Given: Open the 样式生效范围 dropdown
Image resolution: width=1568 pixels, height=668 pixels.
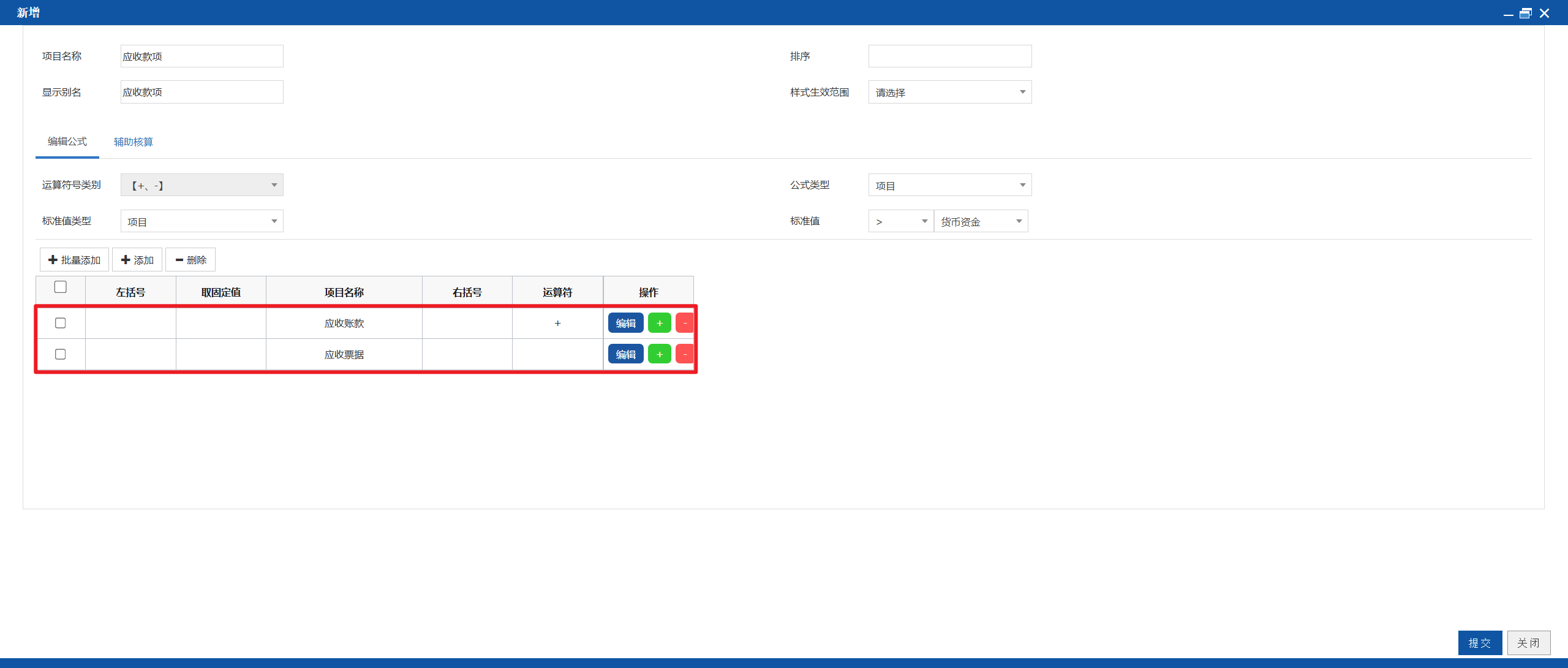Looking at the screenshot, I should tap(950, 93).
